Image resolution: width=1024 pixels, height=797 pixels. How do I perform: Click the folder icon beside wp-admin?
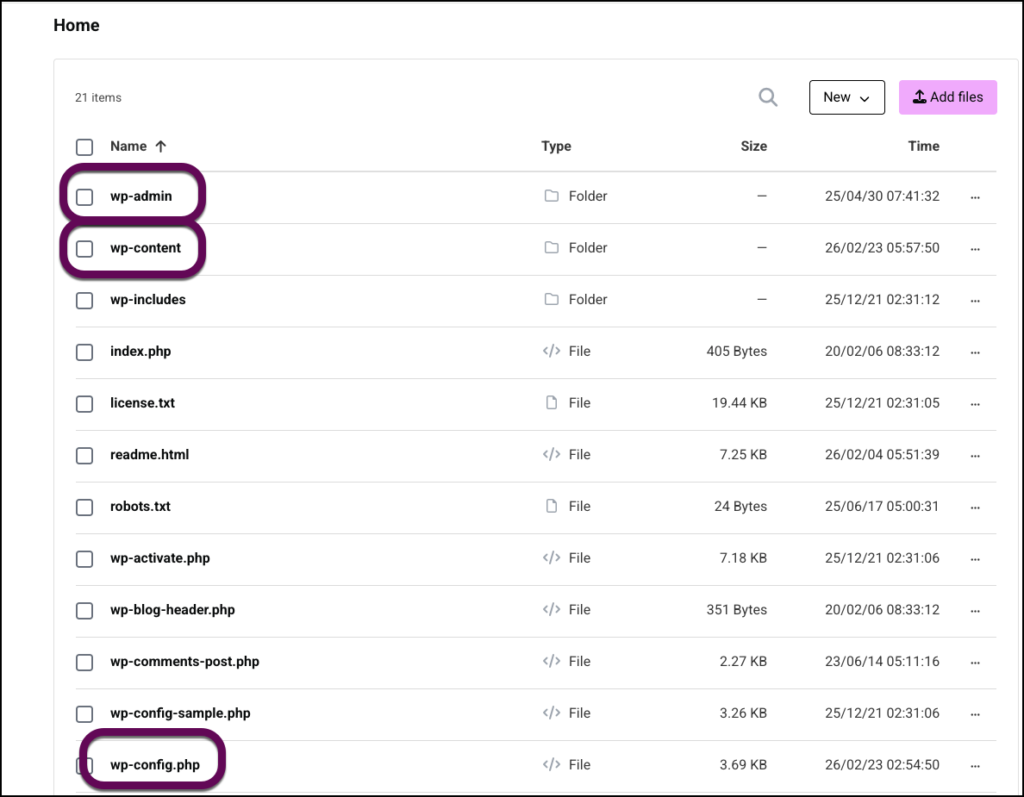point(551,196)
